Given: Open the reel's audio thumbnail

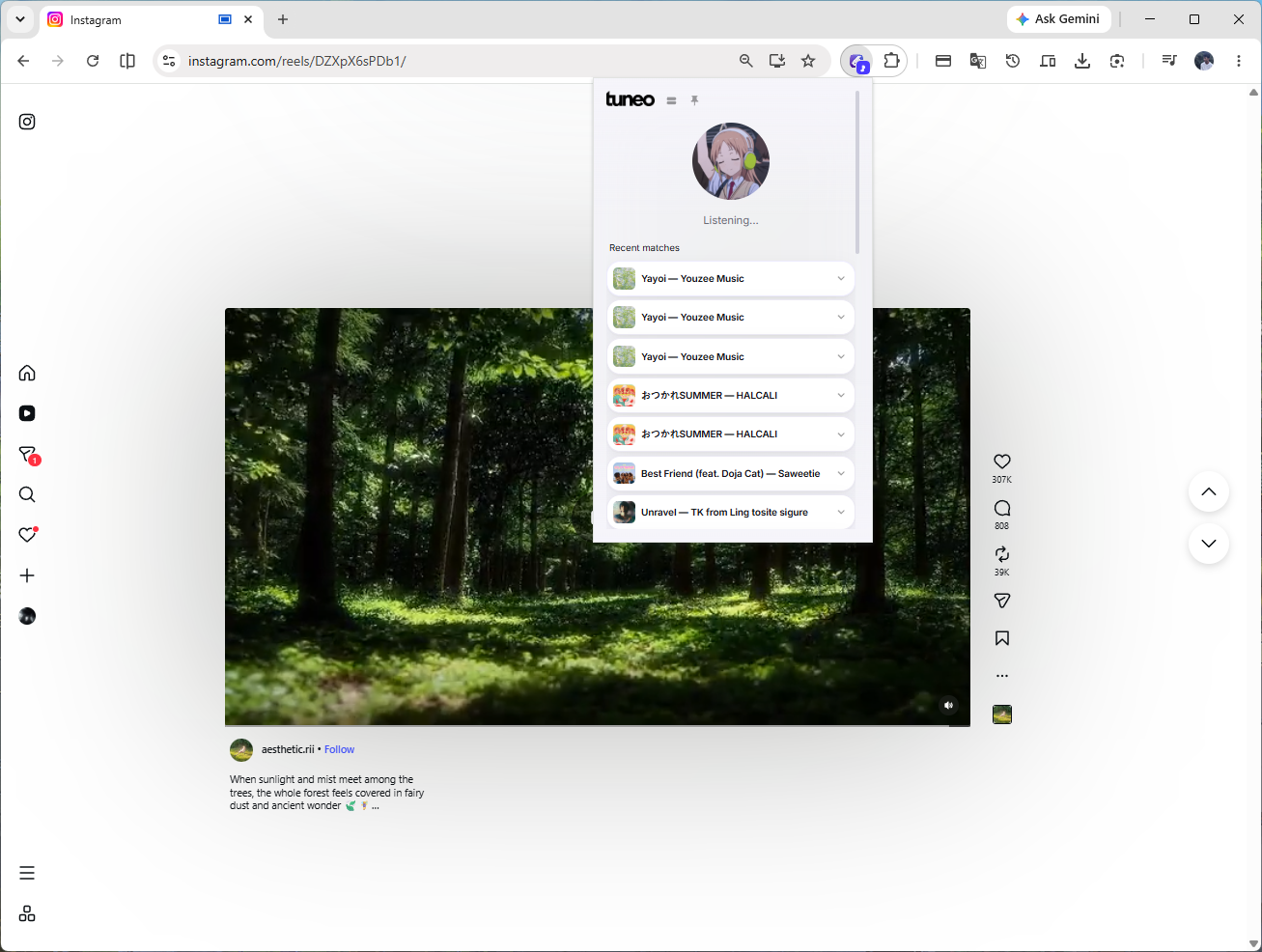Looking at the screenshot, I should coord(1002,714).
